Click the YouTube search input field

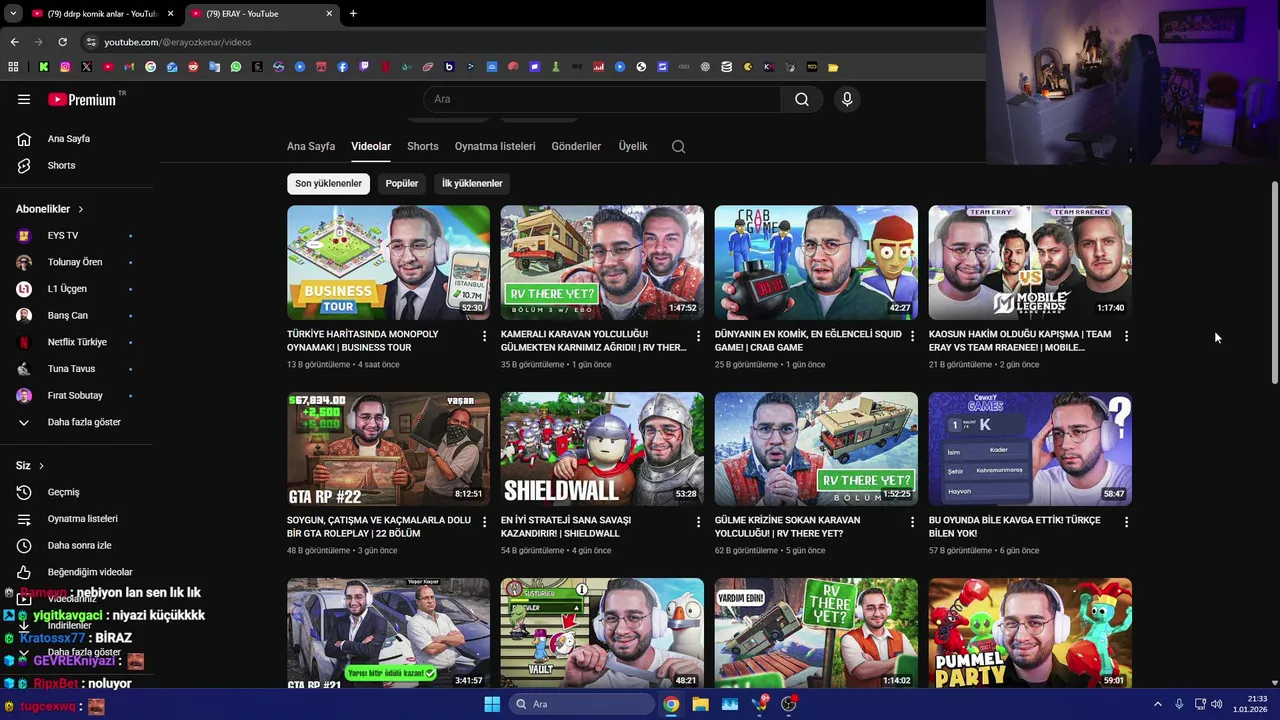click(x=603, y=99)
